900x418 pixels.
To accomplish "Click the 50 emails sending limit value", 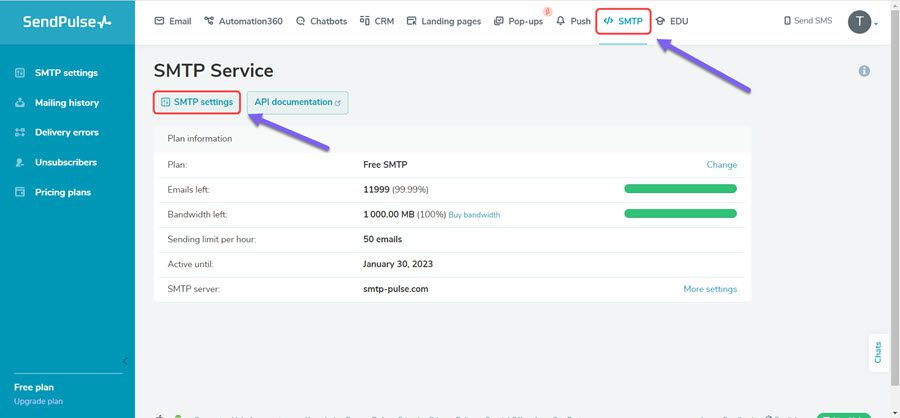I will click(382, 239).
